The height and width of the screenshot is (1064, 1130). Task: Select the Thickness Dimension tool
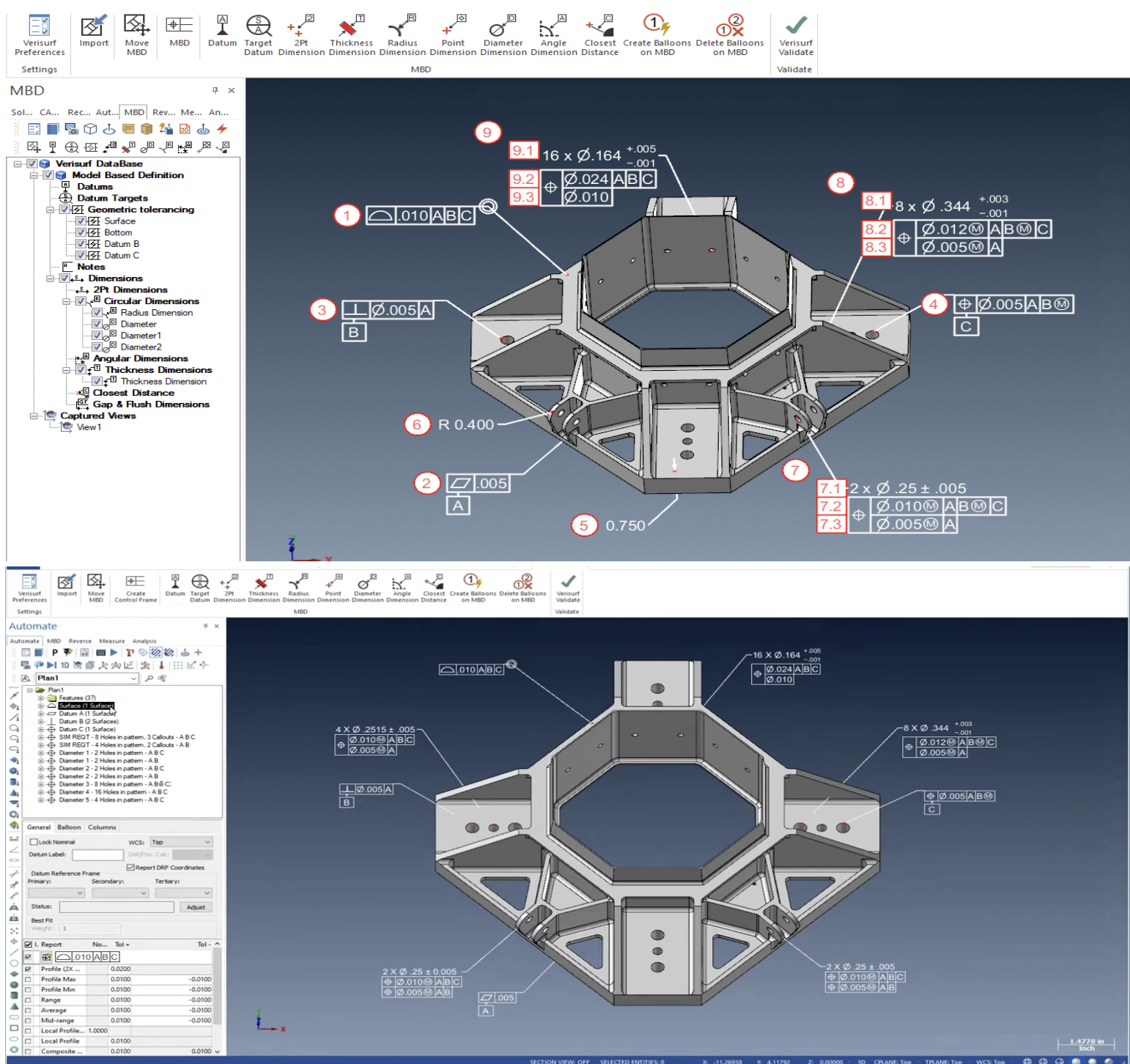(351, 32)
